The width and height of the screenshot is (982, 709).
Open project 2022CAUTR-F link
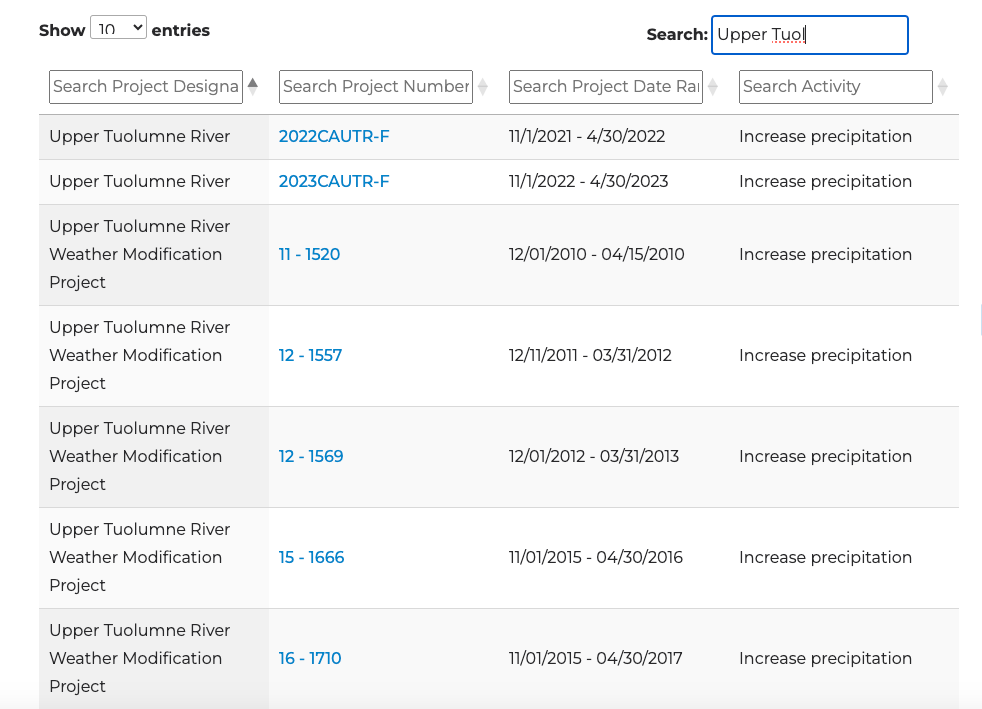coord(334,137)
